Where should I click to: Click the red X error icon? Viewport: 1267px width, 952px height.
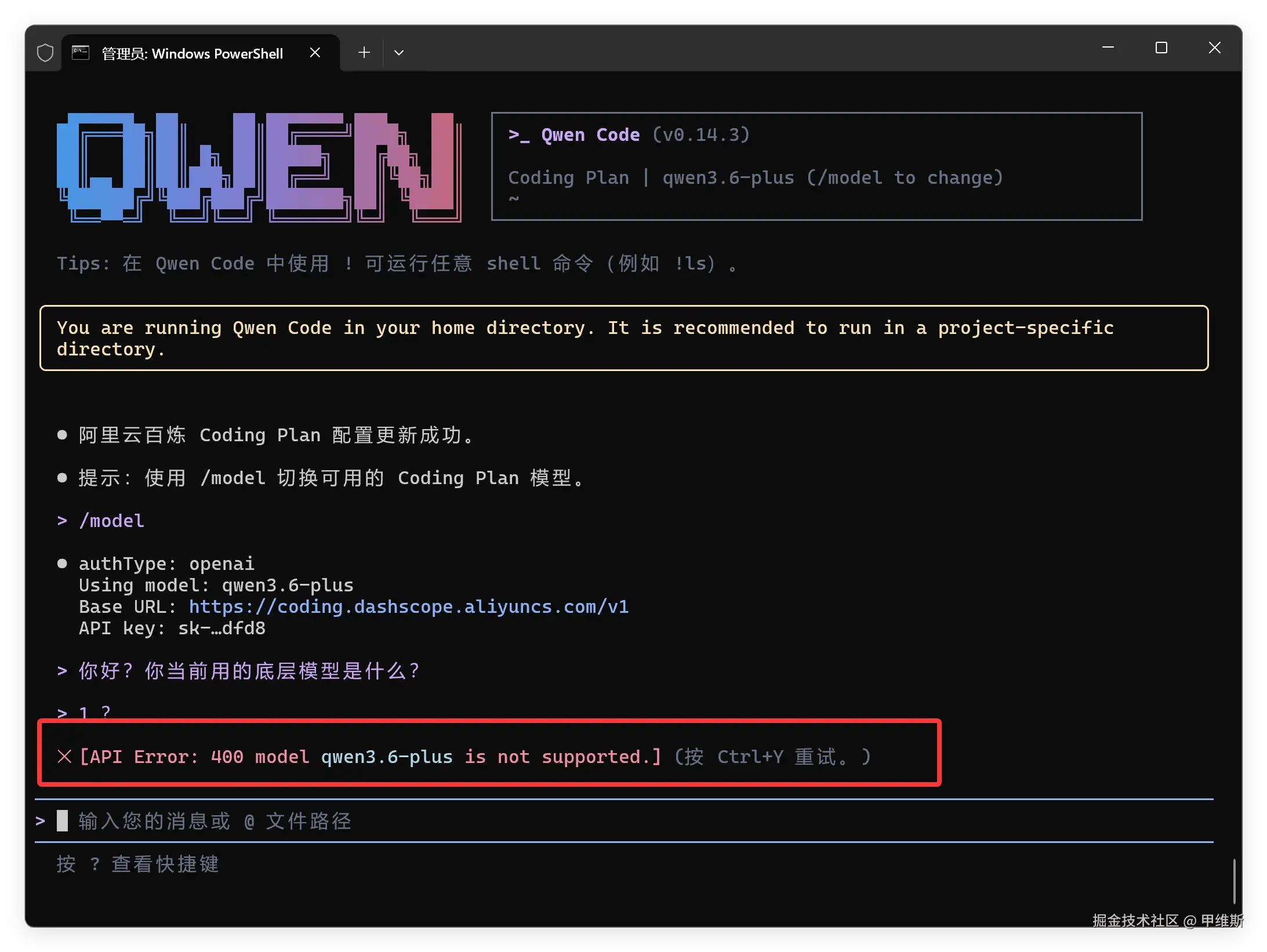pyautogui.click(x=64, y=757)
